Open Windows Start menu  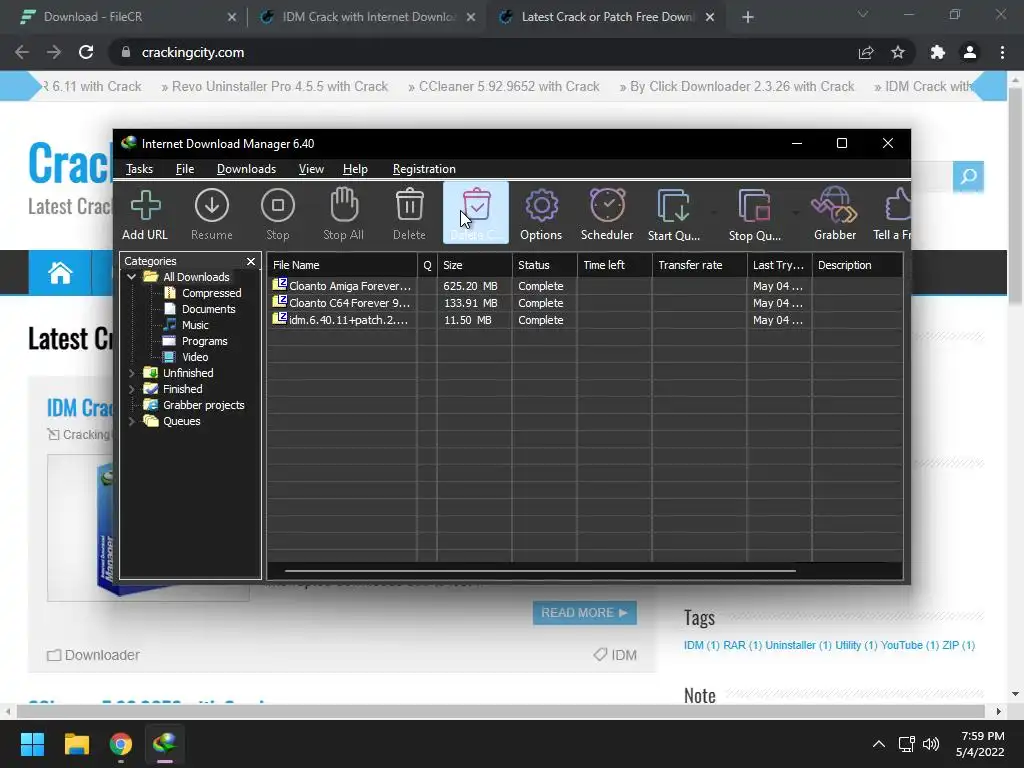pyautogui.click(x=32, y=744)
